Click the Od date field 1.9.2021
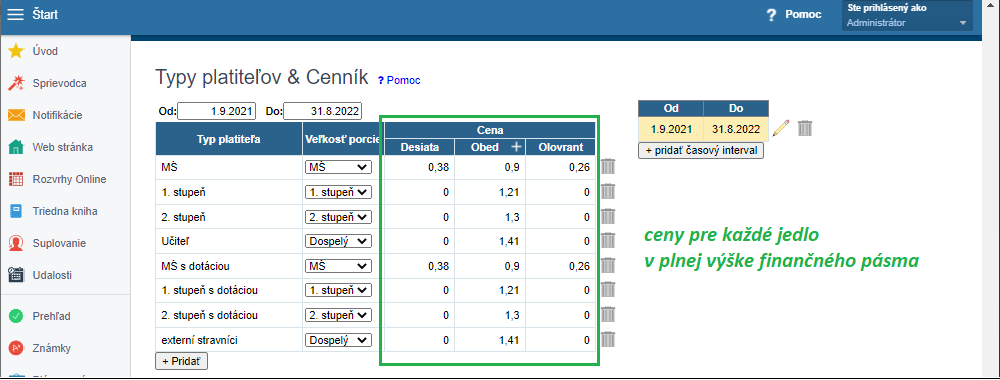Image resolution: width=1000 pixels, height=380 pixels. click(x=217, y=111)
